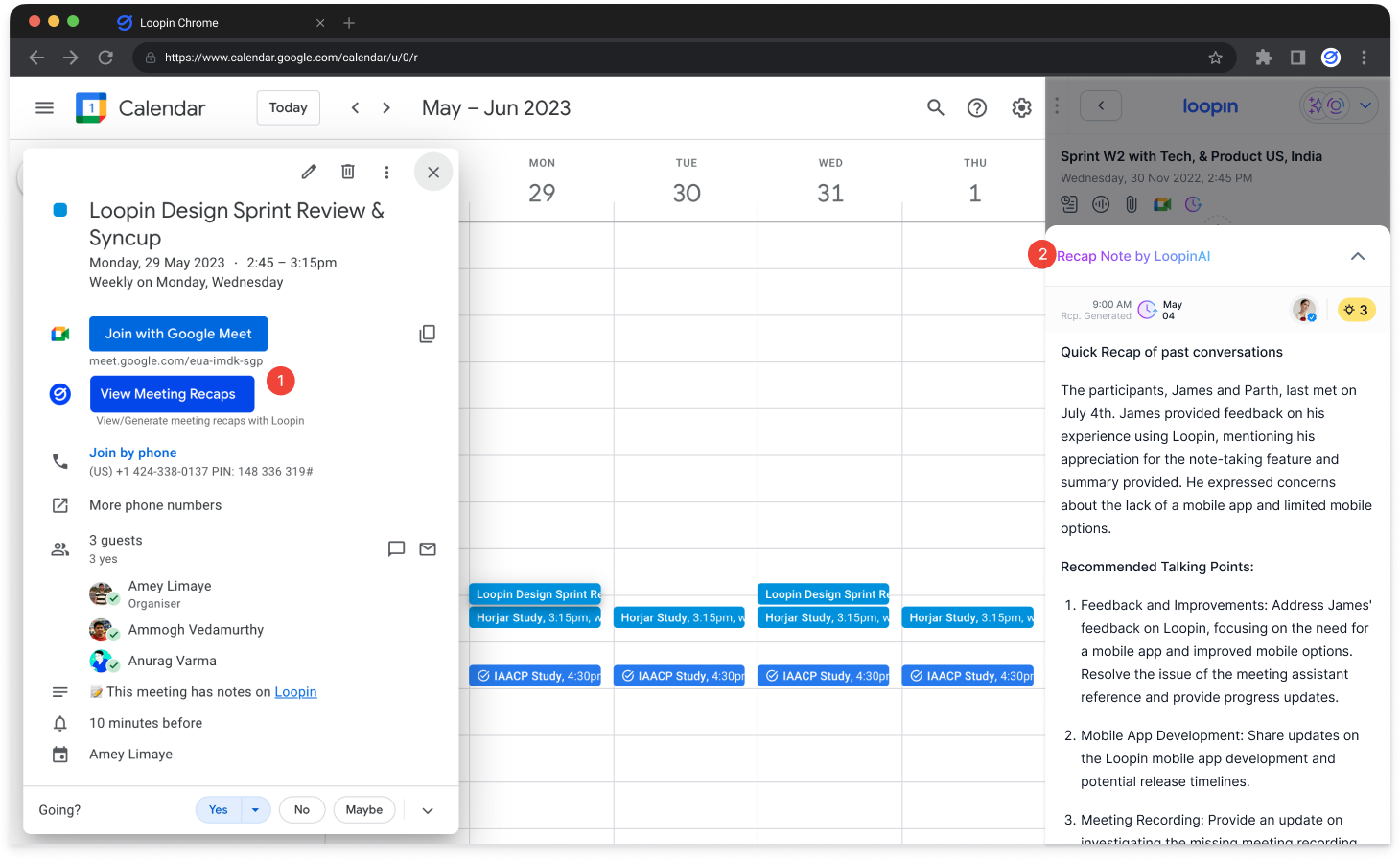The image size is (1400, 860).
Task: Open the Loopin panel vertical dots handle
Action: (x=1057, y=105)
